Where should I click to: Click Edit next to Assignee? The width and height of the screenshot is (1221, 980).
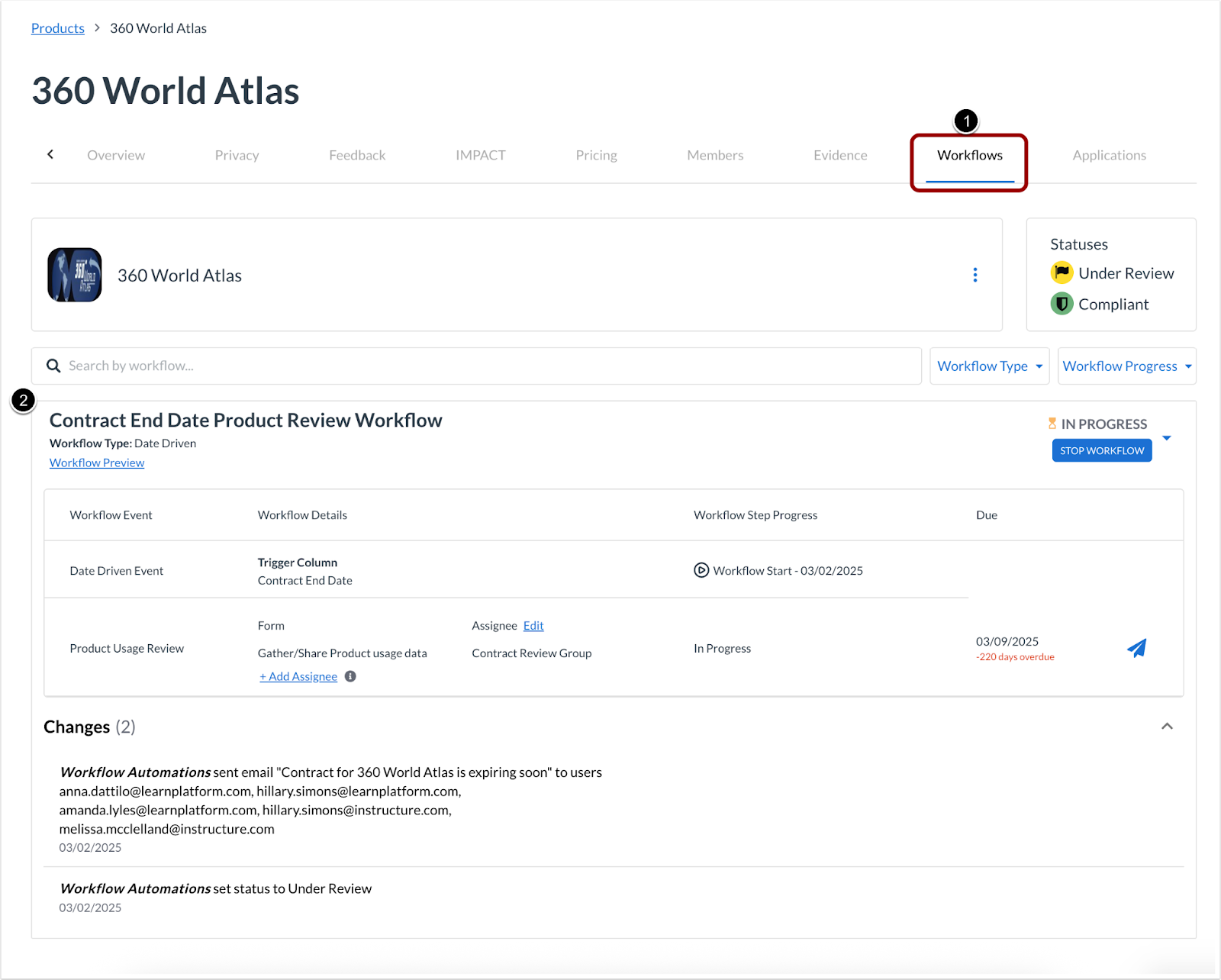[533, 625]
